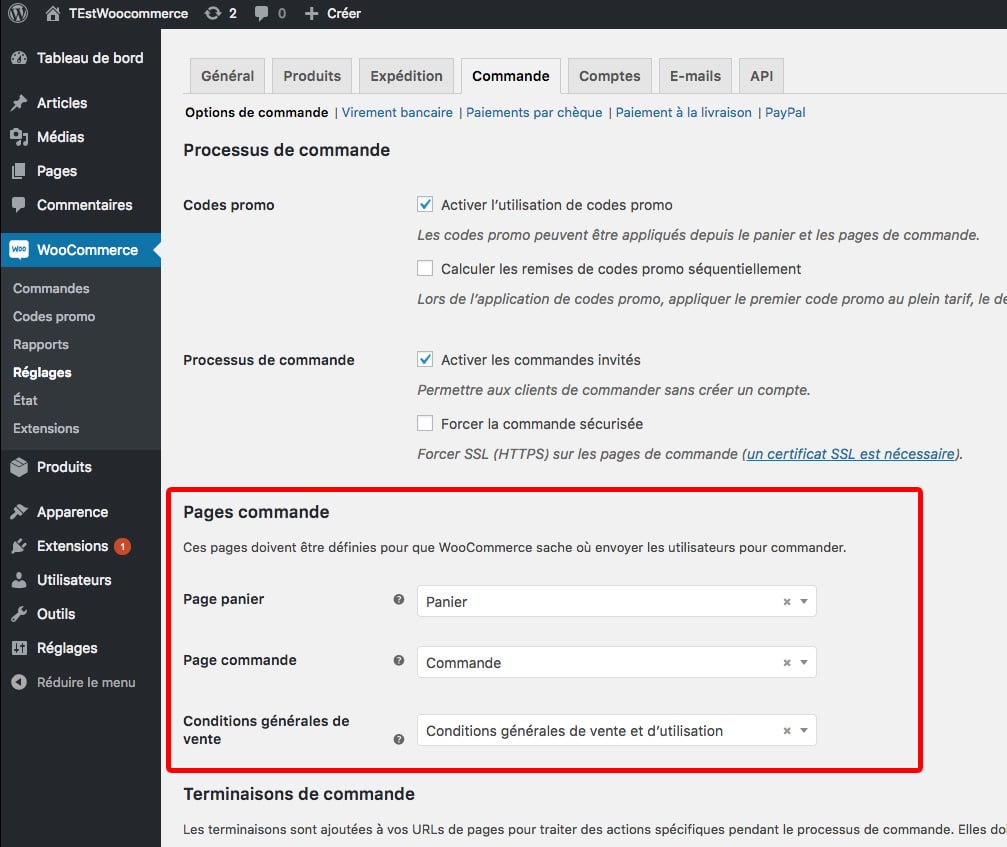Screen dimensions: 1007x847
Task: Open Tableau de bord in the sidebar
Action: point(90,58)
